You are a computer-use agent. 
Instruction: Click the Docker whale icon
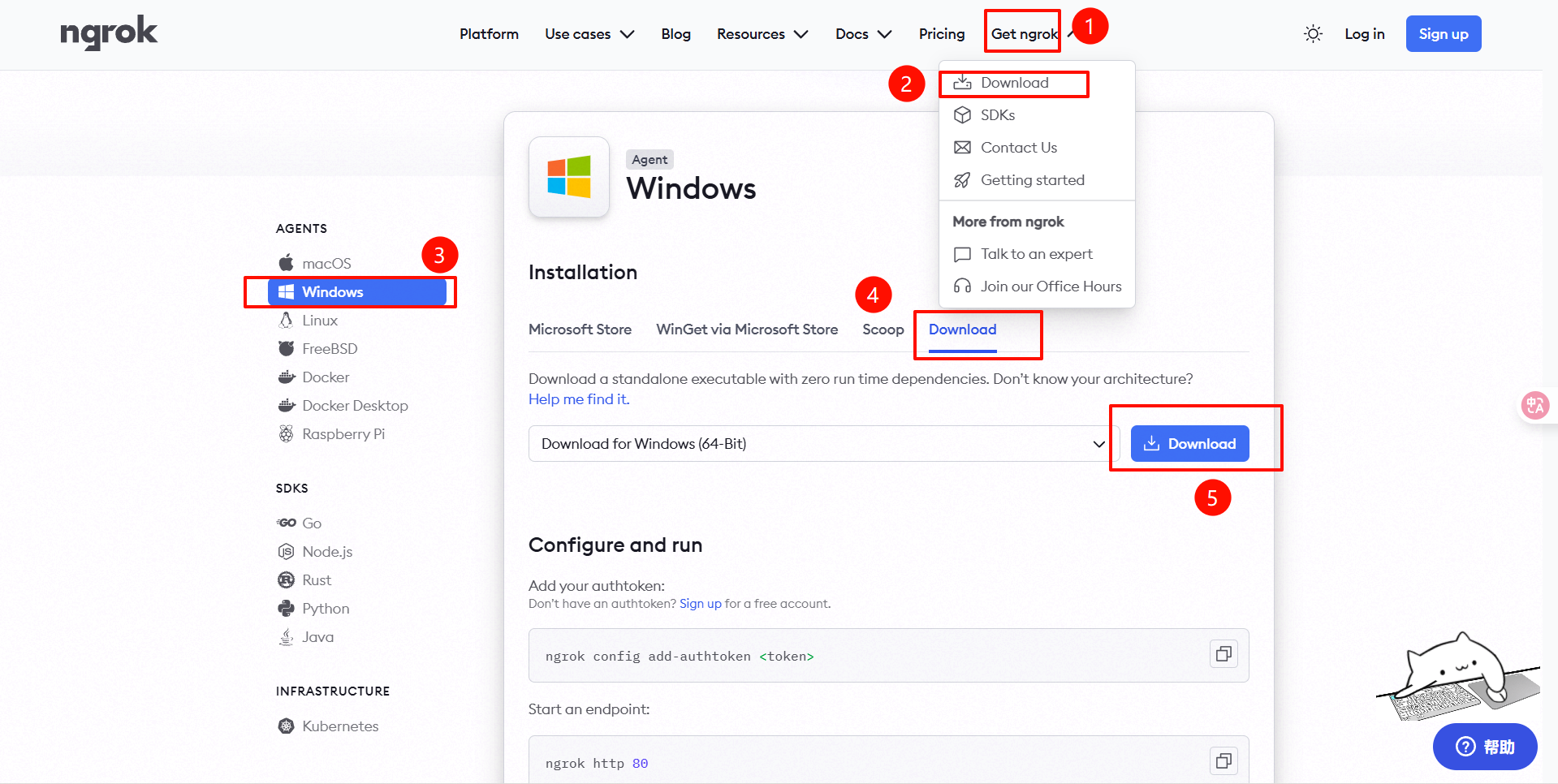click(x=286, y=377)
